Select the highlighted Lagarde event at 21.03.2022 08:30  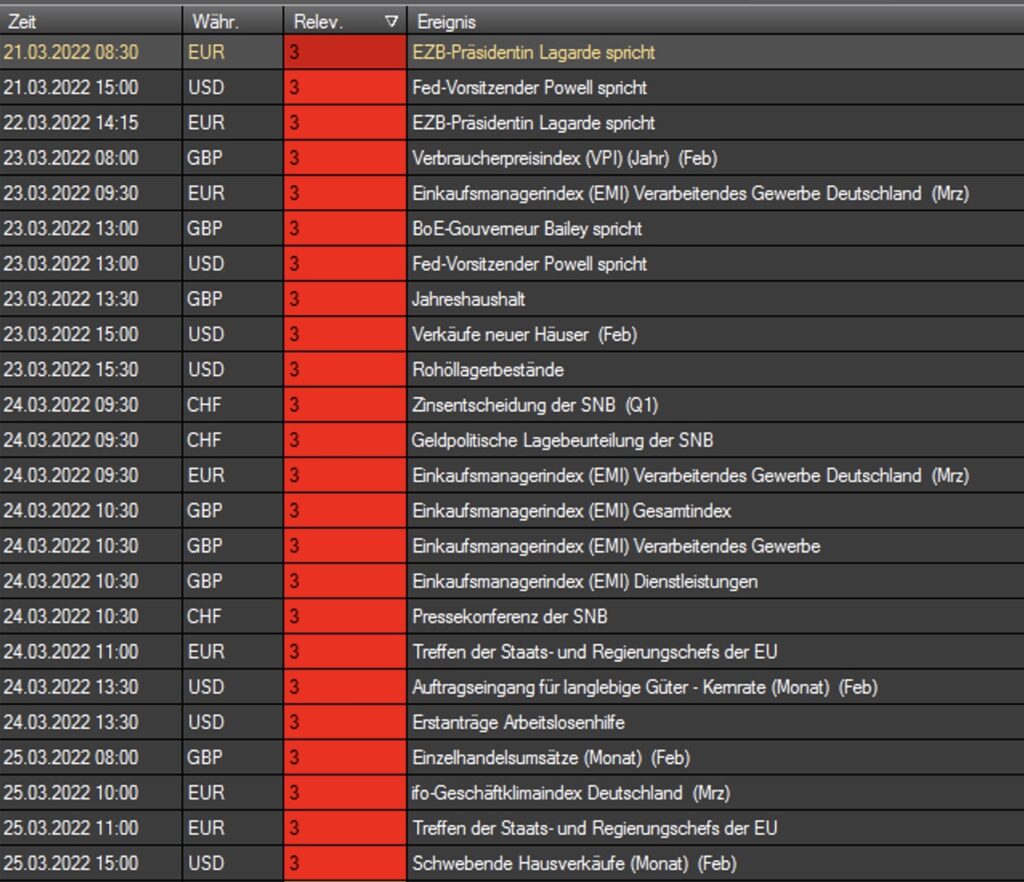[534, 52]
